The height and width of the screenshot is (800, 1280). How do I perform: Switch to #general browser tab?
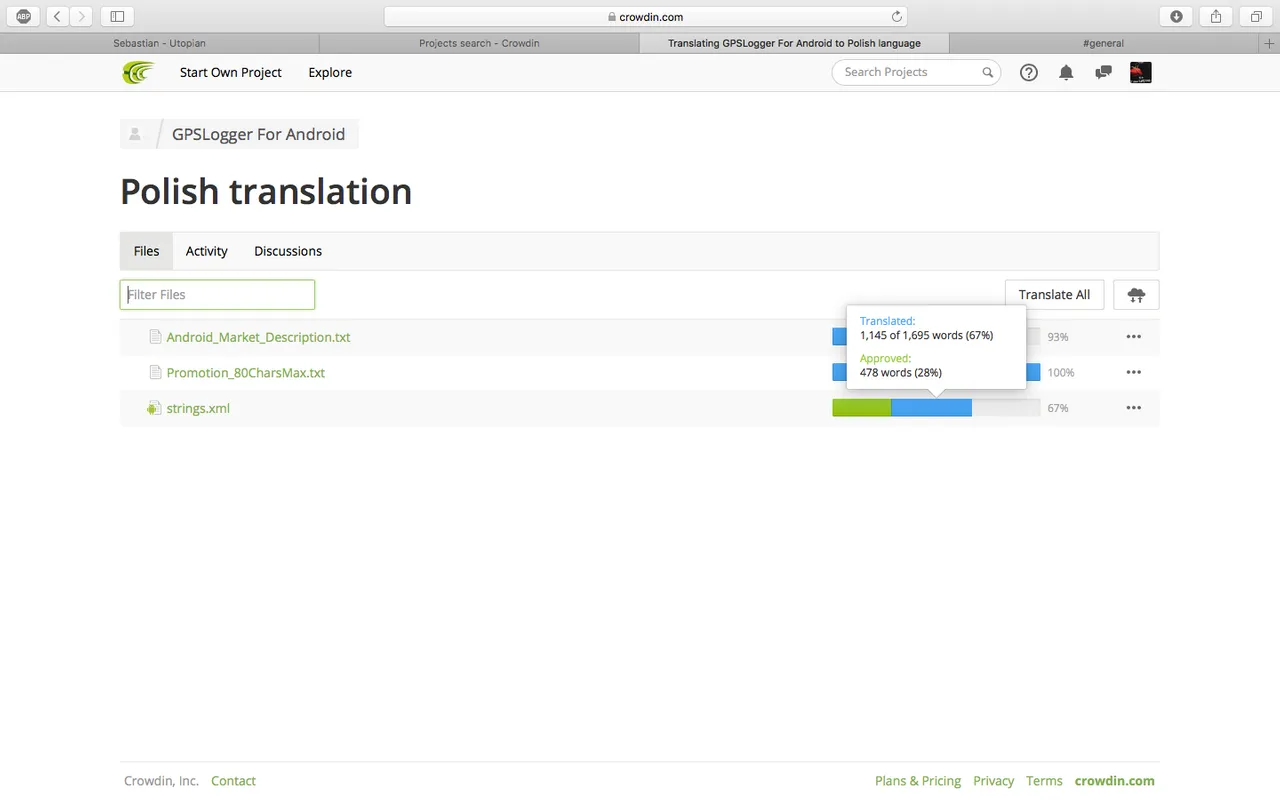coord(1104,43)
